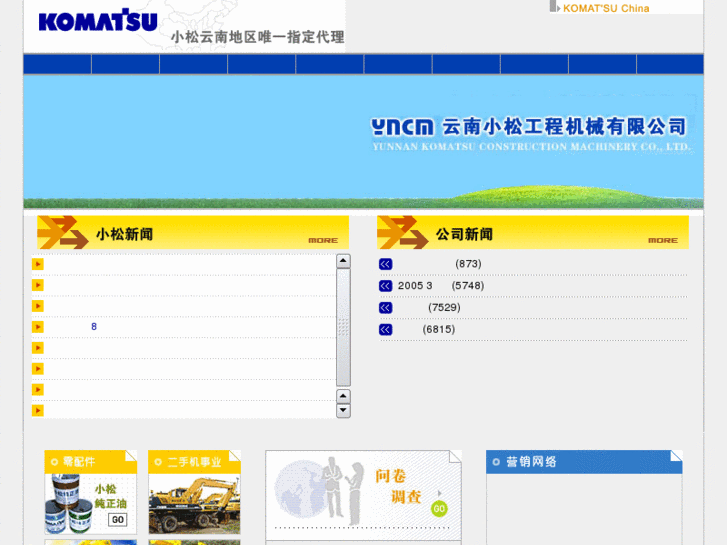Click MORE in the 小松新闻 header

pos(323,240)
